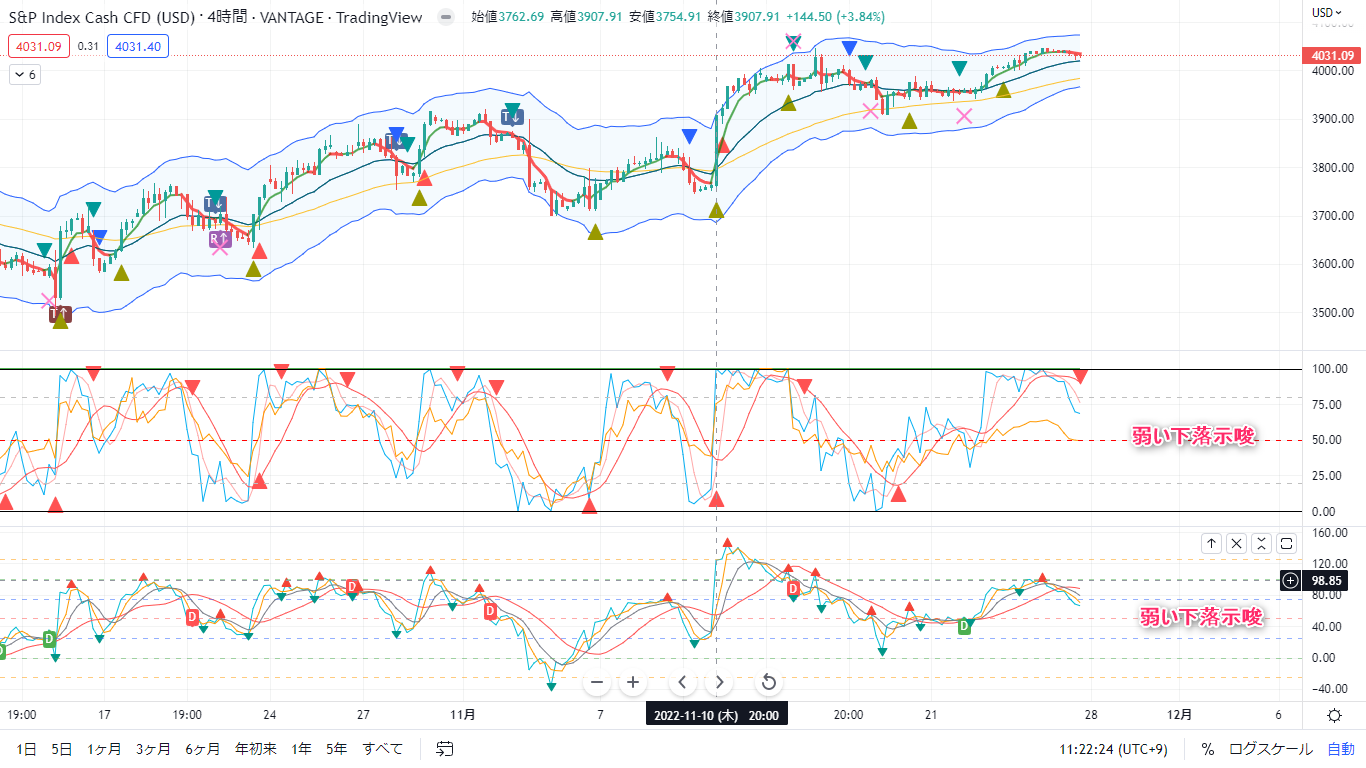Select the すべて time range

coord(383,748)
